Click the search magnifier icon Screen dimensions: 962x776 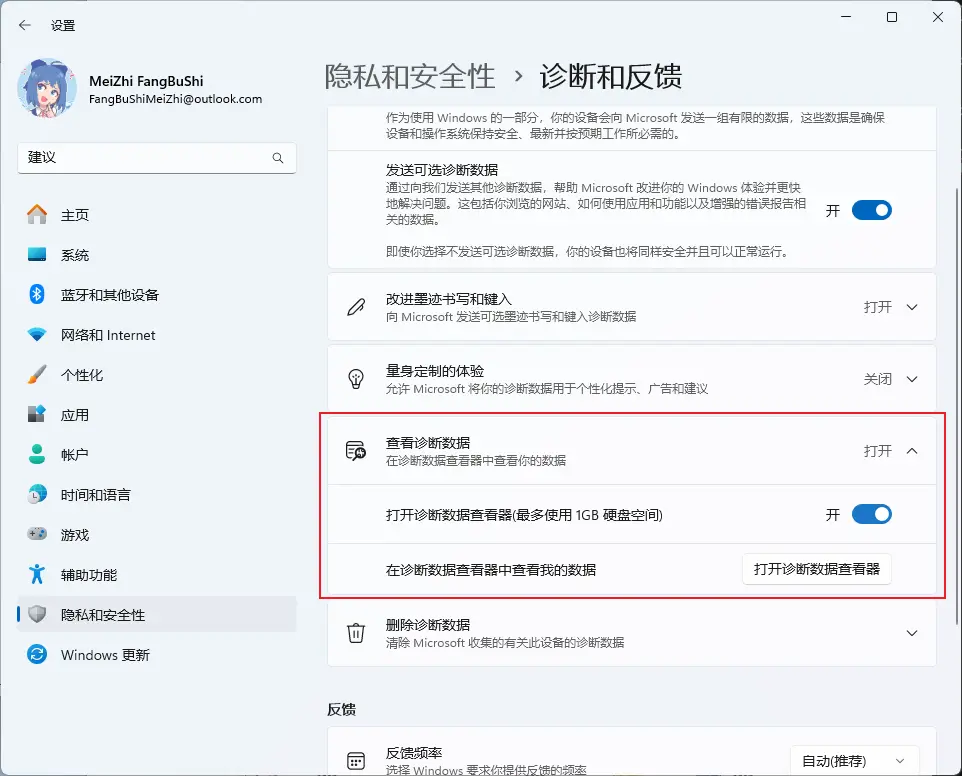click(278, 158)
